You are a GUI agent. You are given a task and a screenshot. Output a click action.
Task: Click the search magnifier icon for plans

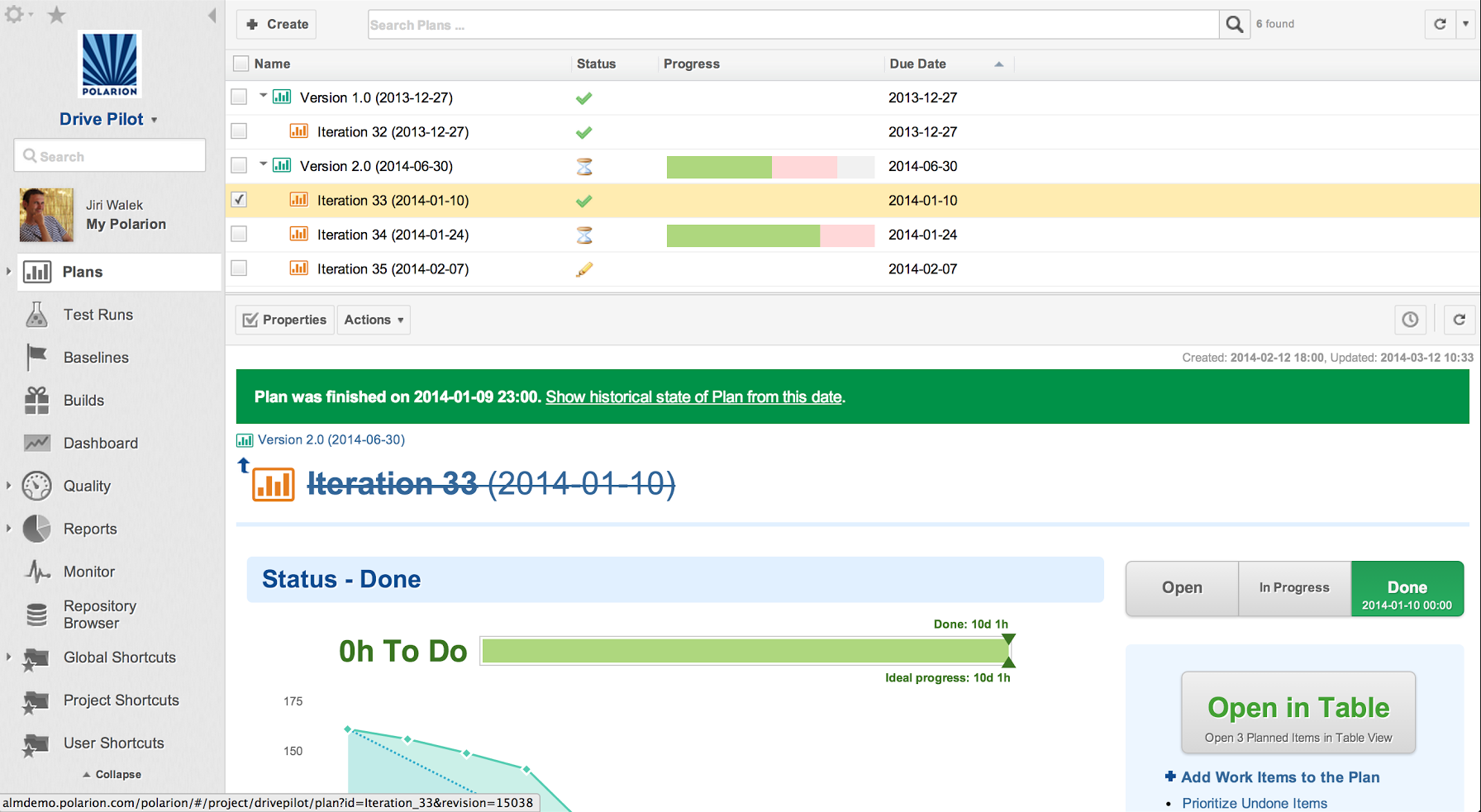[x=1234, y=25]
